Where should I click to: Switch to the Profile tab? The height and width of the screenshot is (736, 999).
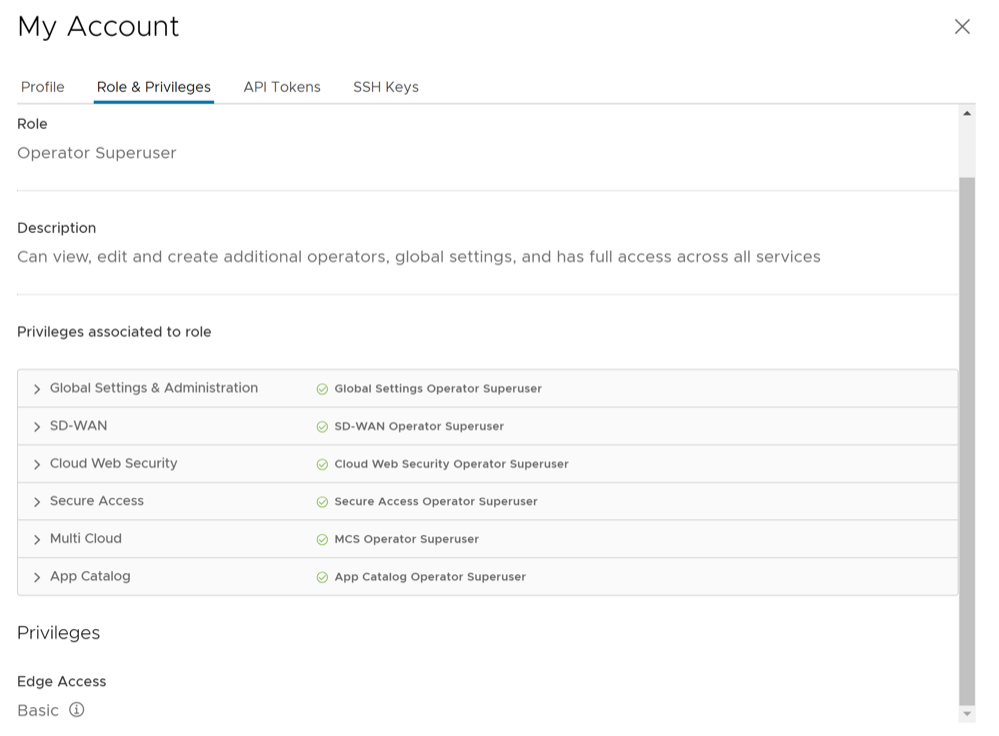pos(43,87)
